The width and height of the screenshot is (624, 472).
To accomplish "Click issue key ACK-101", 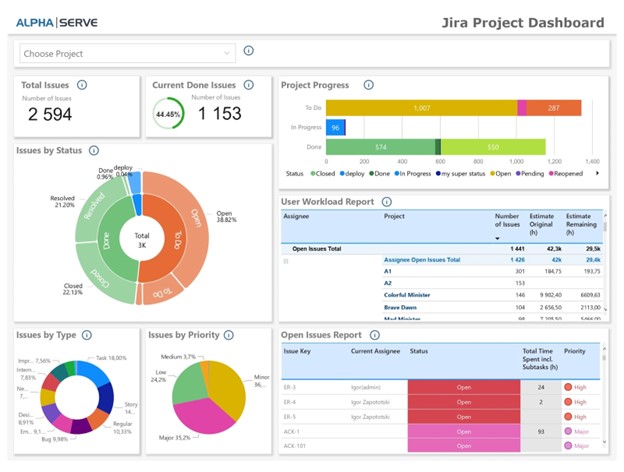I will pos(294,446).
